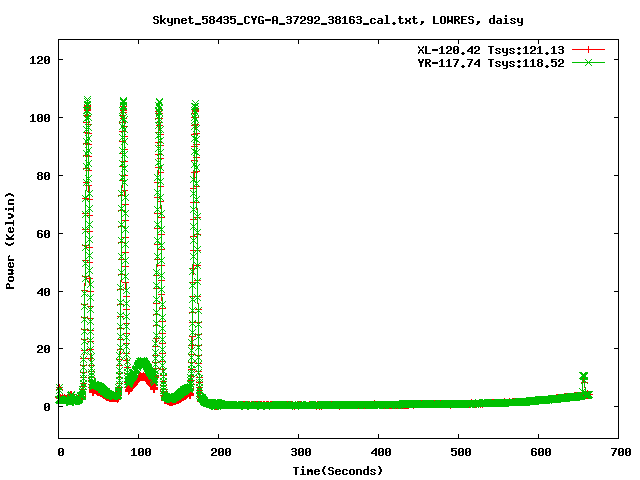Click the y-axis tick label 80
Image resolution: width=640 pixels, height=480 pixels.
pyautogui.click(x=44, y=176)
